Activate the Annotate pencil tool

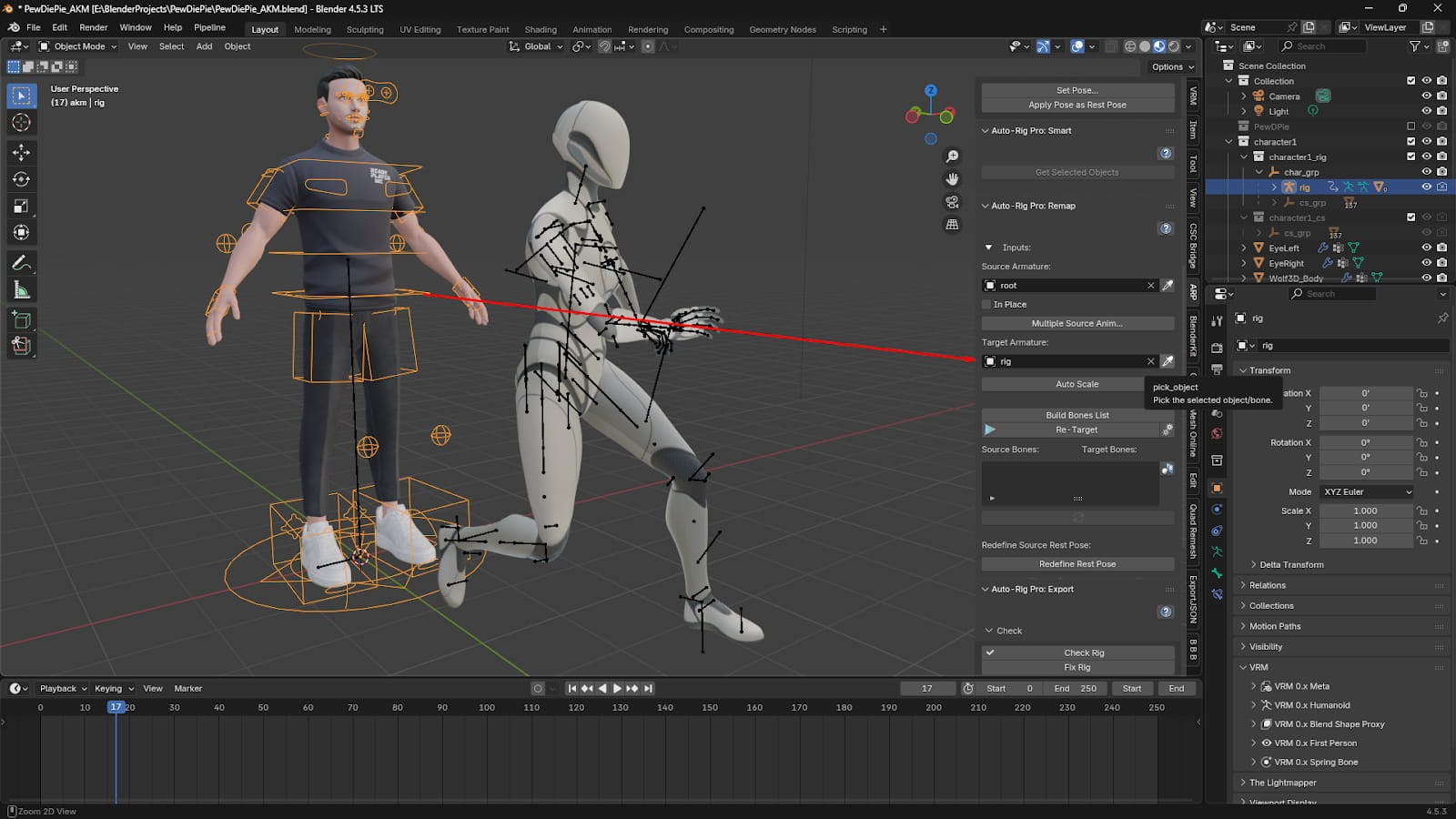click(x=21, y=263)
